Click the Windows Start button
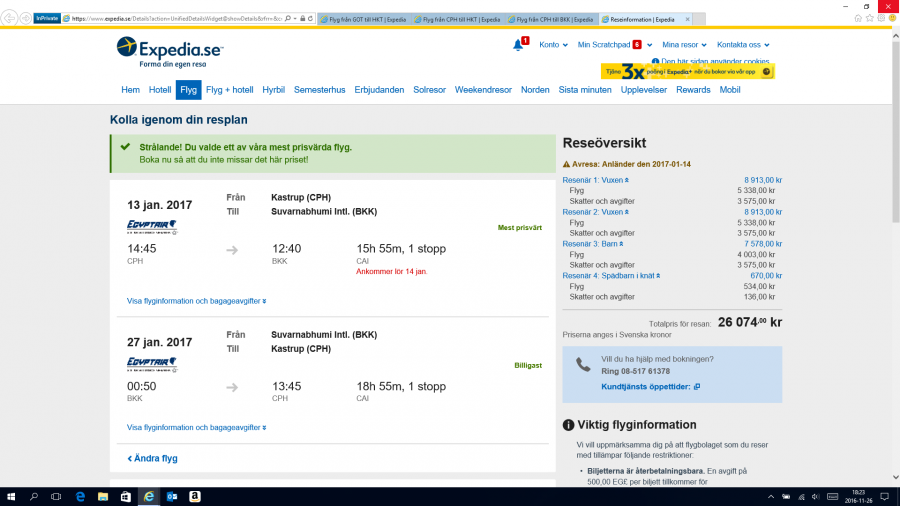900x506 pixels. click(11, 496)
